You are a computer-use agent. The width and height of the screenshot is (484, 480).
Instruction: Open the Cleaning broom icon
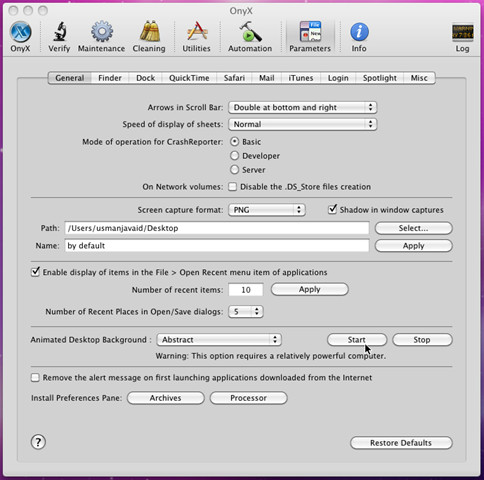pos(149,31)
